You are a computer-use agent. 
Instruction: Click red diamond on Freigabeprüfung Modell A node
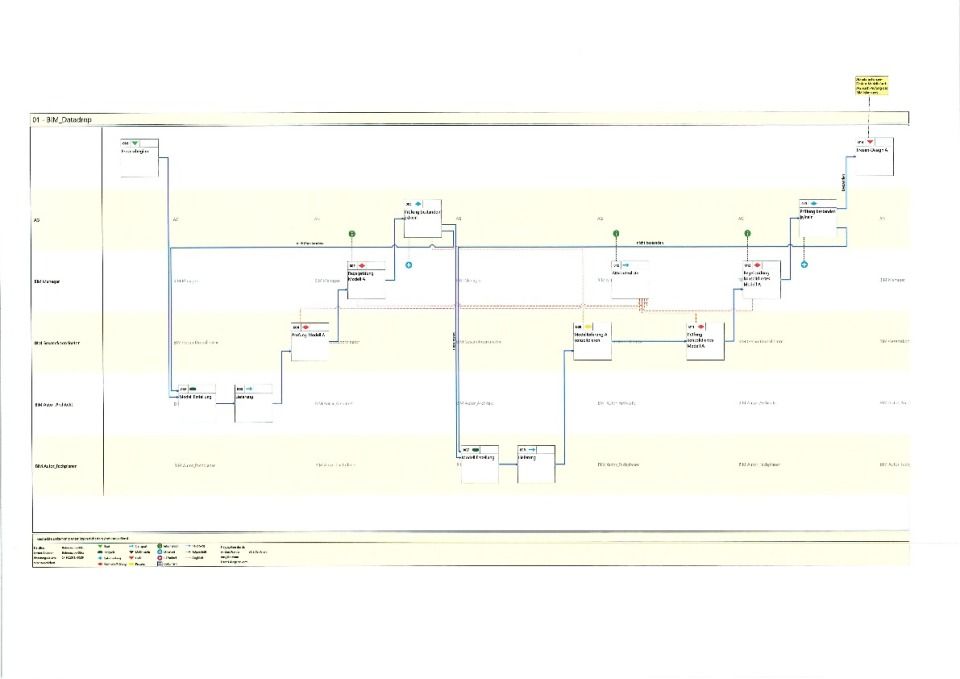click(x=362, y=266)
